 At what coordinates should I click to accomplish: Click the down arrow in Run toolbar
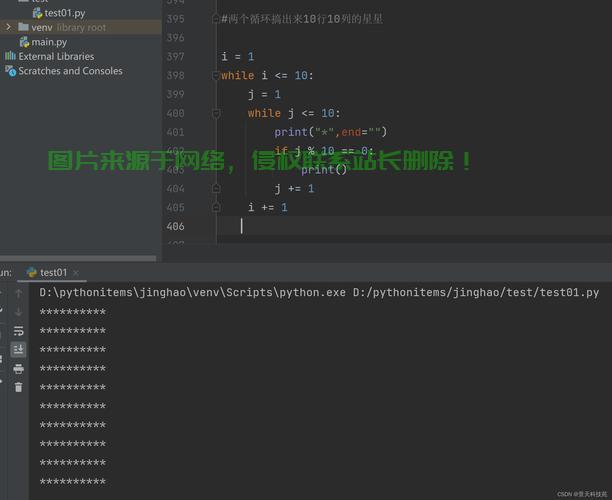pos(18,312)
